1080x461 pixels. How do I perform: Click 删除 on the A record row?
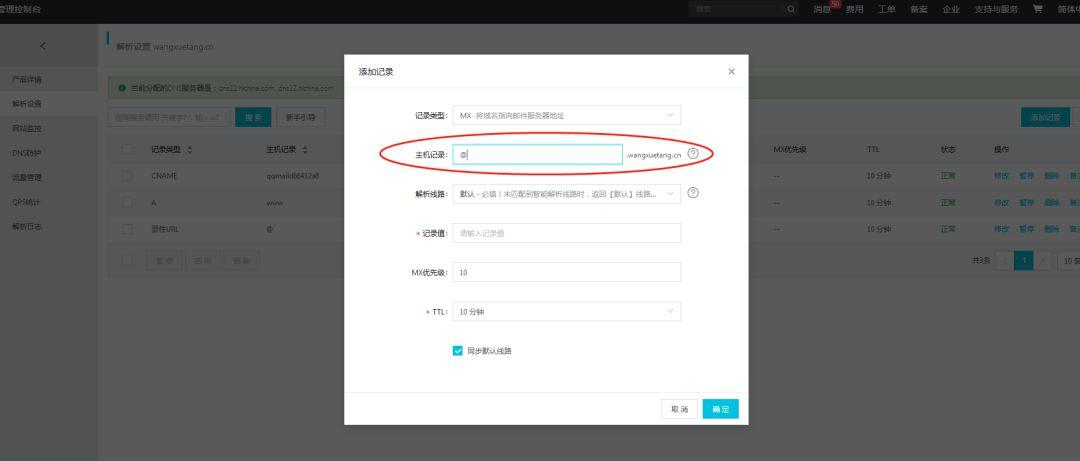1052,203
